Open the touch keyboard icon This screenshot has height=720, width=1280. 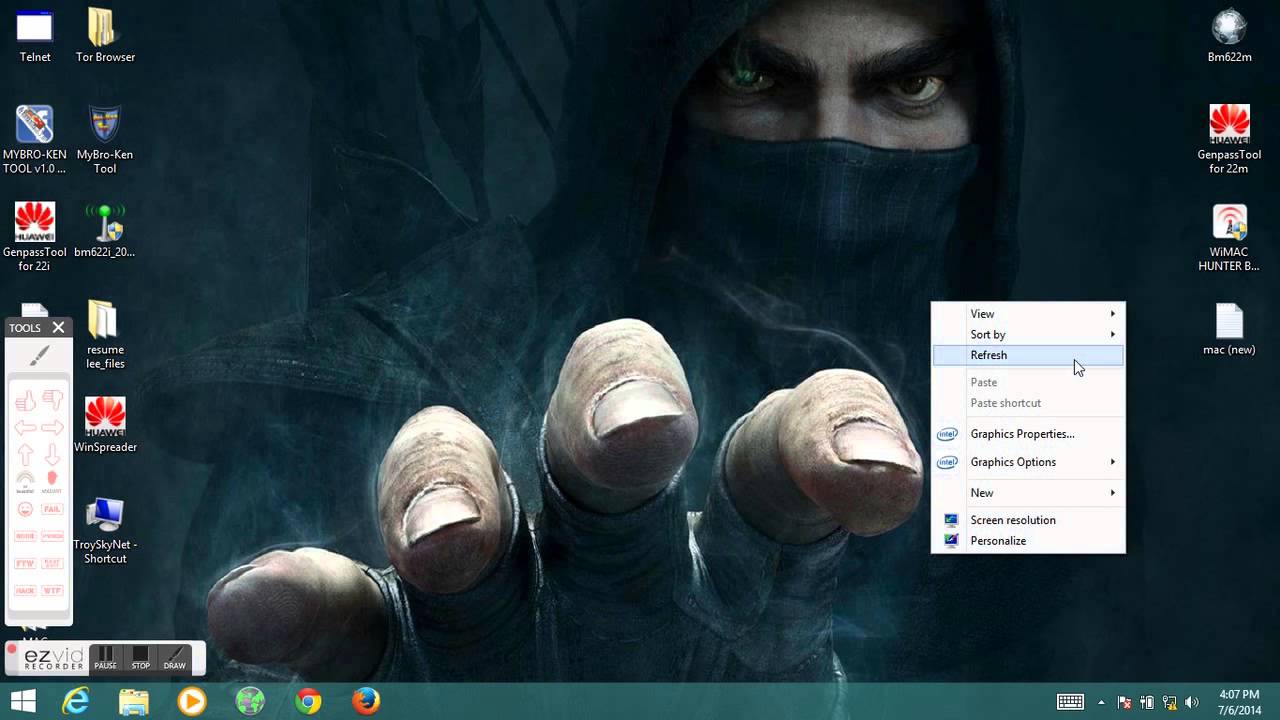[1070, 702]
